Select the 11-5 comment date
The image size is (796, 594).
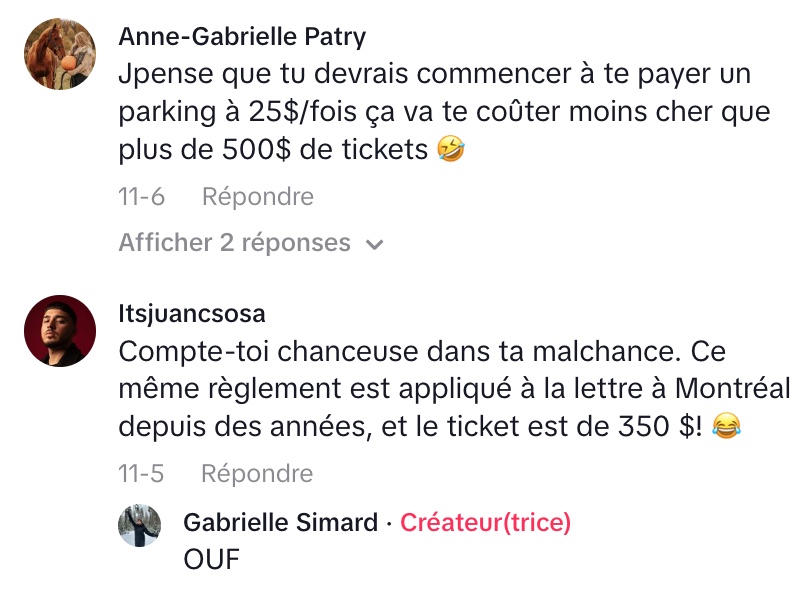pos(142,473)
